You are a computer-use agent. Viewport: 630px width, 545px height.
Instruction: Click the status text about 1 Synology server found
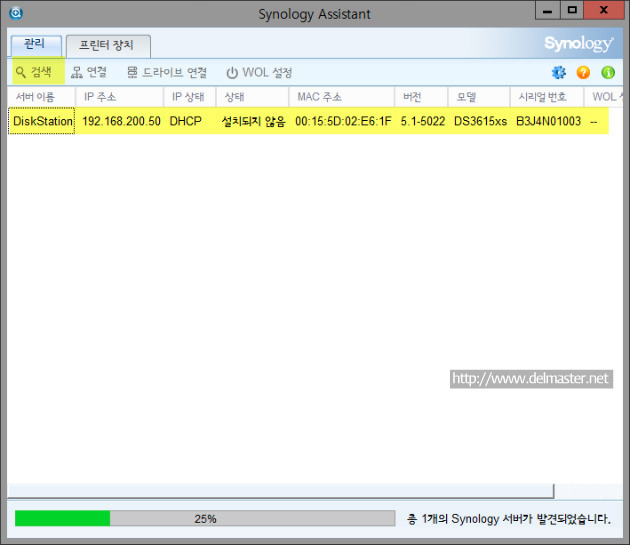509,519
